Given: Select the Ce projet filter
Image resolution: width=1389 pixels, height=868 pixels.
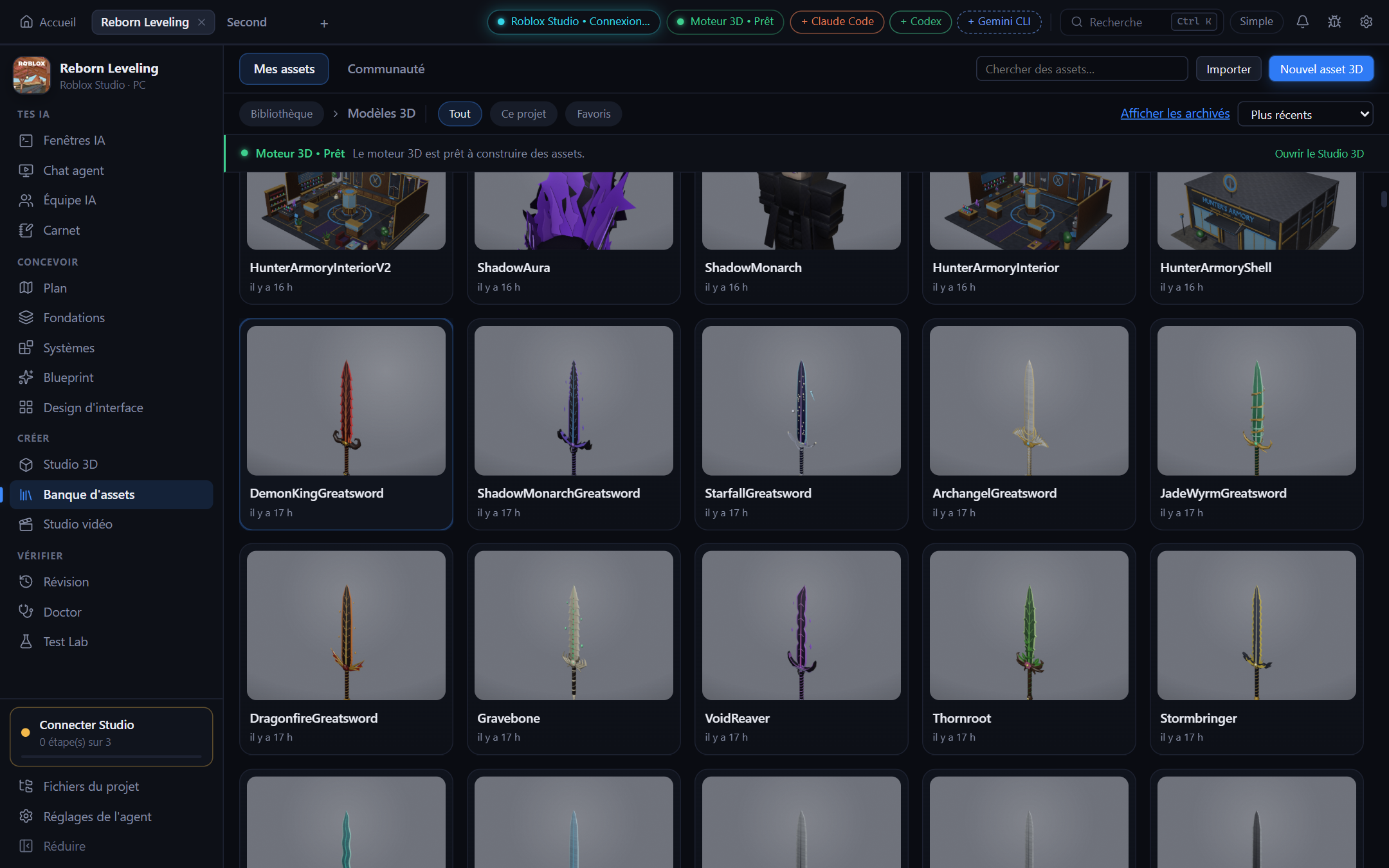Looking at the screenshot, I should [x=523, y=114].
